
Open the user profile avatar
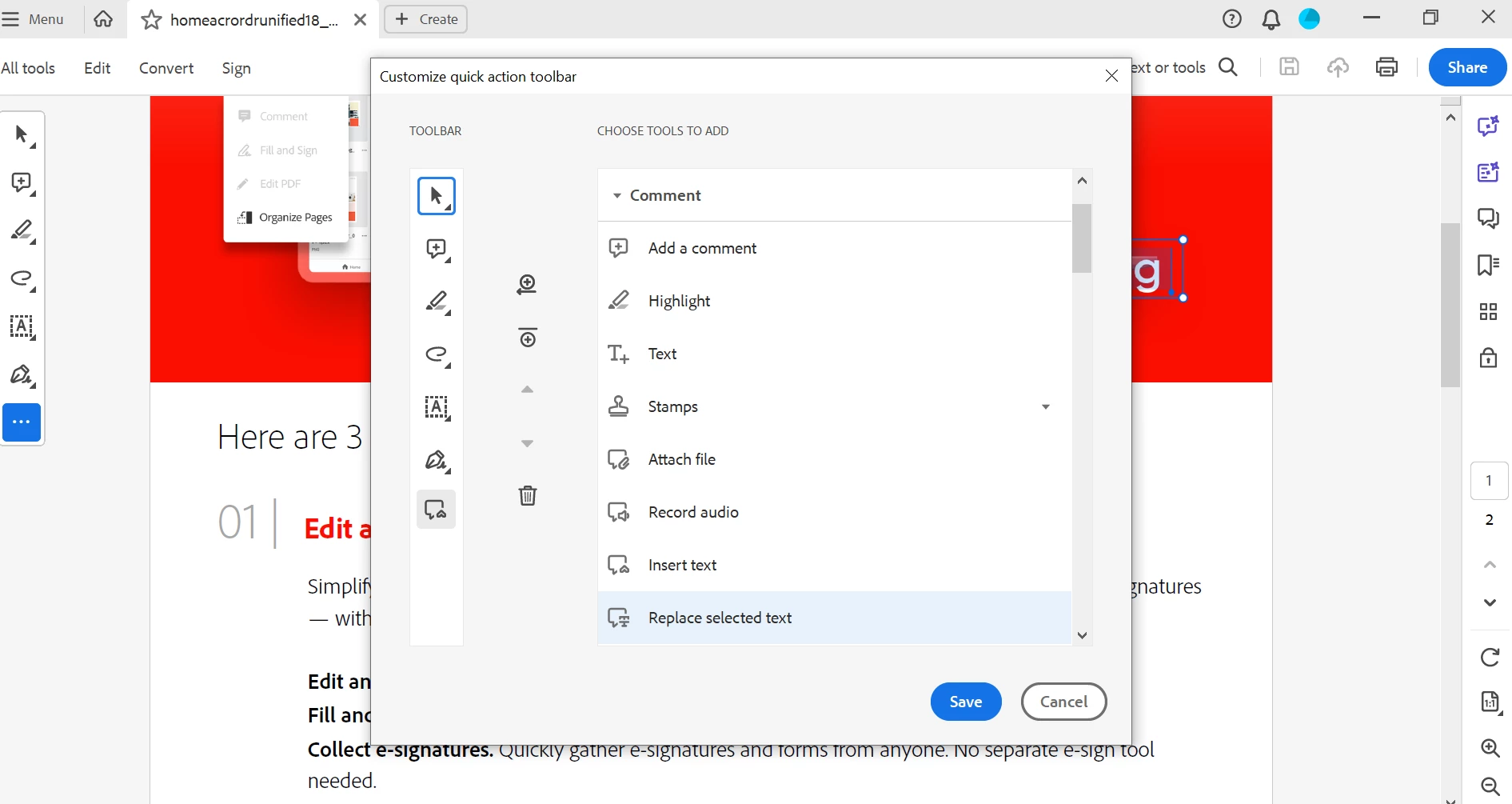tap(1309, 18)
